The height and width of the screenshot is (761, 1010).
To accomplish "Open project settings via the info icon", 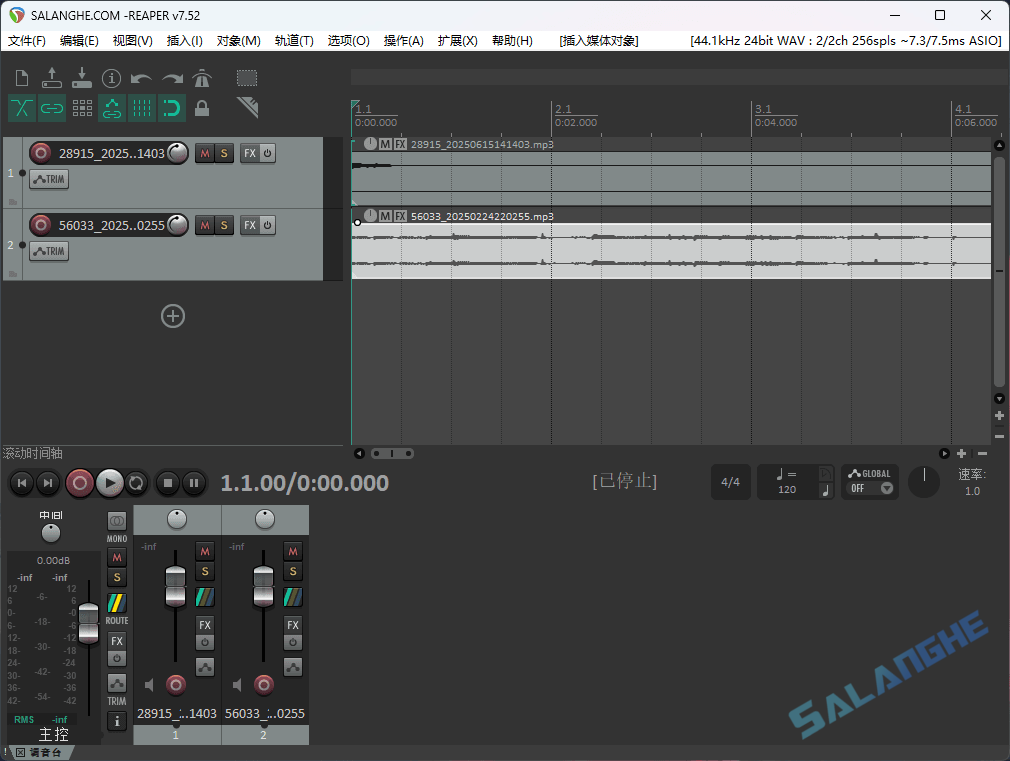I will pyautogui.click(x=111, y=78).
